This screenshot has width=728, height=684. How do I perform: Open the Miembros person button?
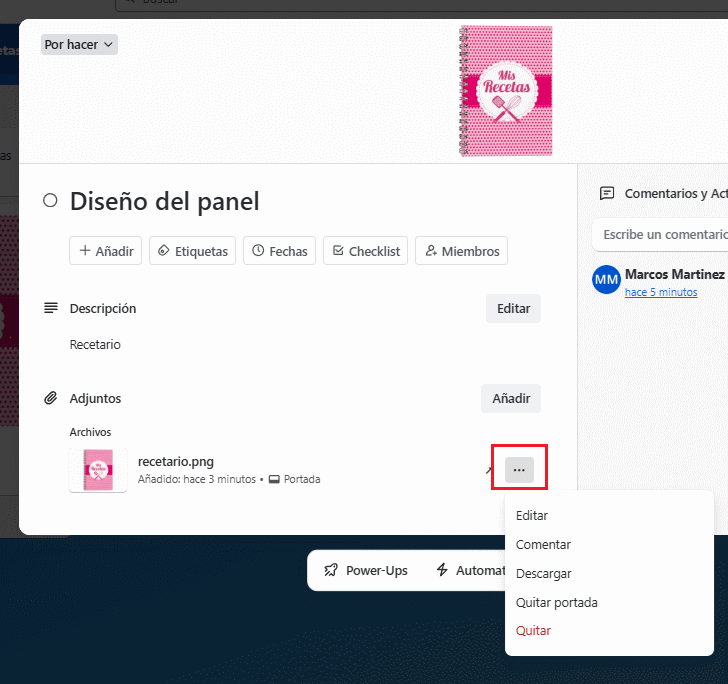pos(461,251)
